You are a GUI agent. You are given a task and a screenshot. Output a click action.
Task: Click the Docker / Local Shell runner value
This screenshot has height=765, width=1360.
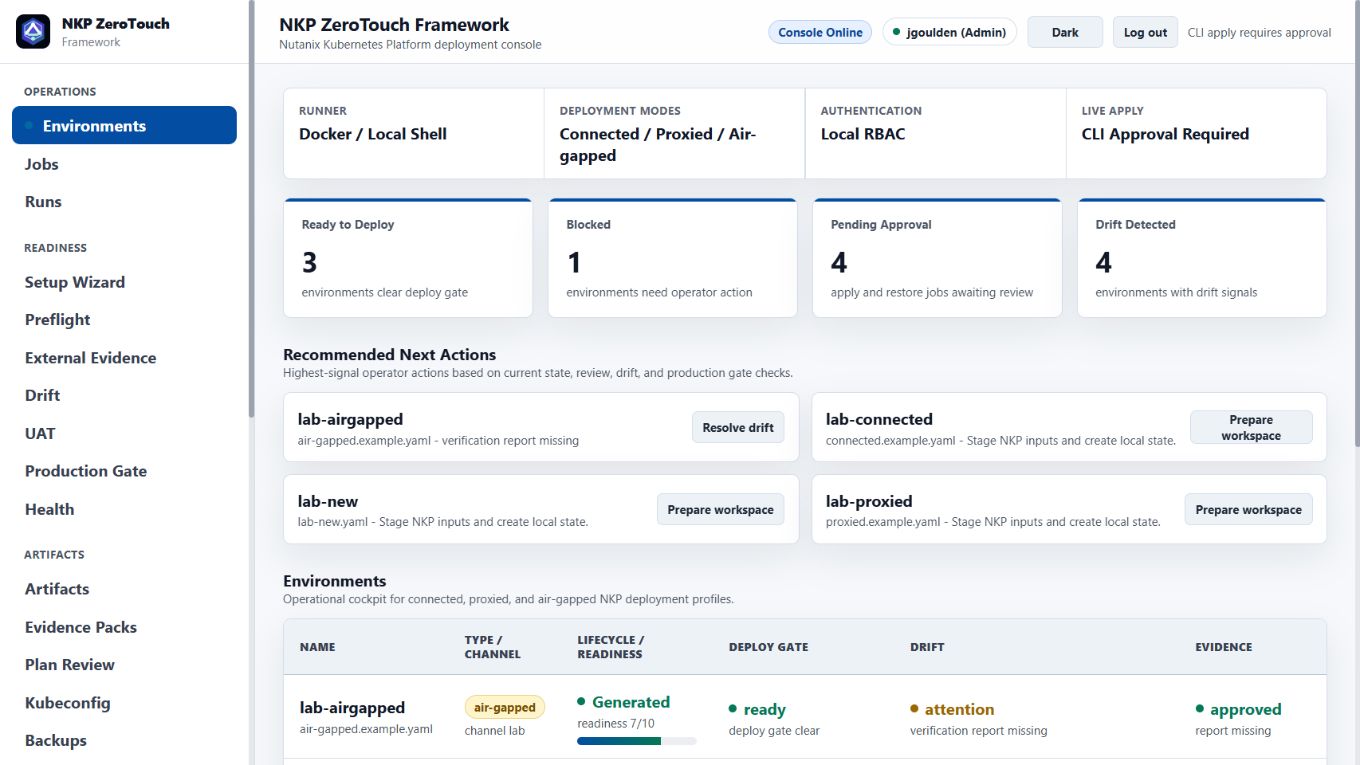[x=373, y=134]
